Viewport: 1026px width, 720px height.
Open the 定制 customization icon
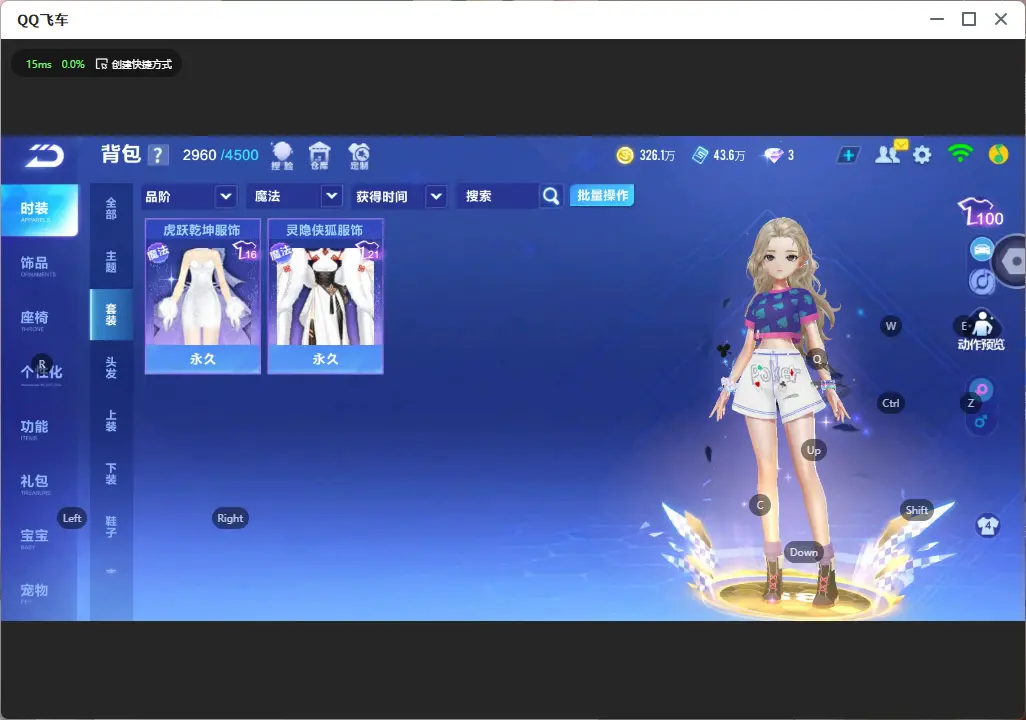pos(359,156)
